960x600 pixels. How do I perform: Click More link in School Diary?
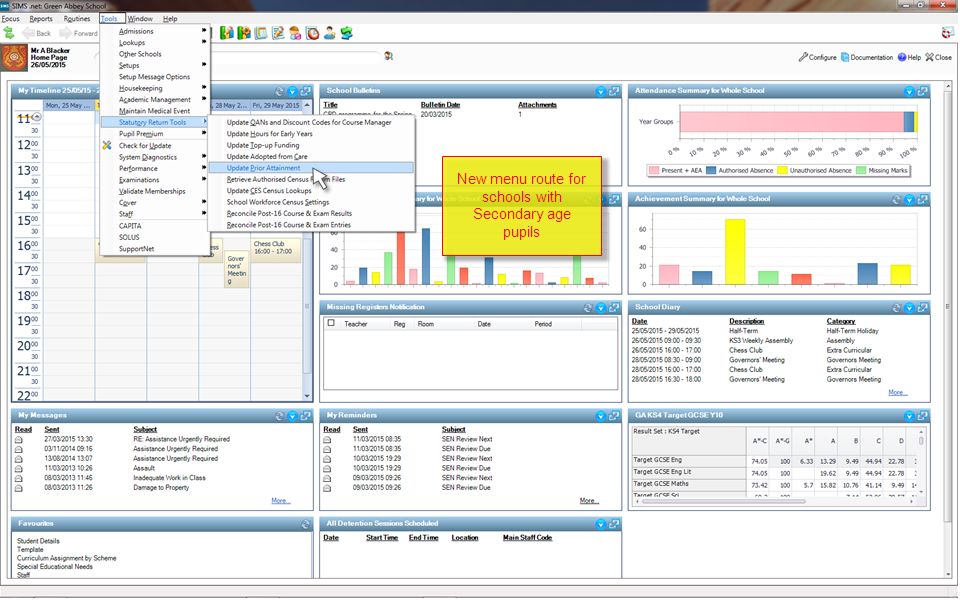click(897, 392)
